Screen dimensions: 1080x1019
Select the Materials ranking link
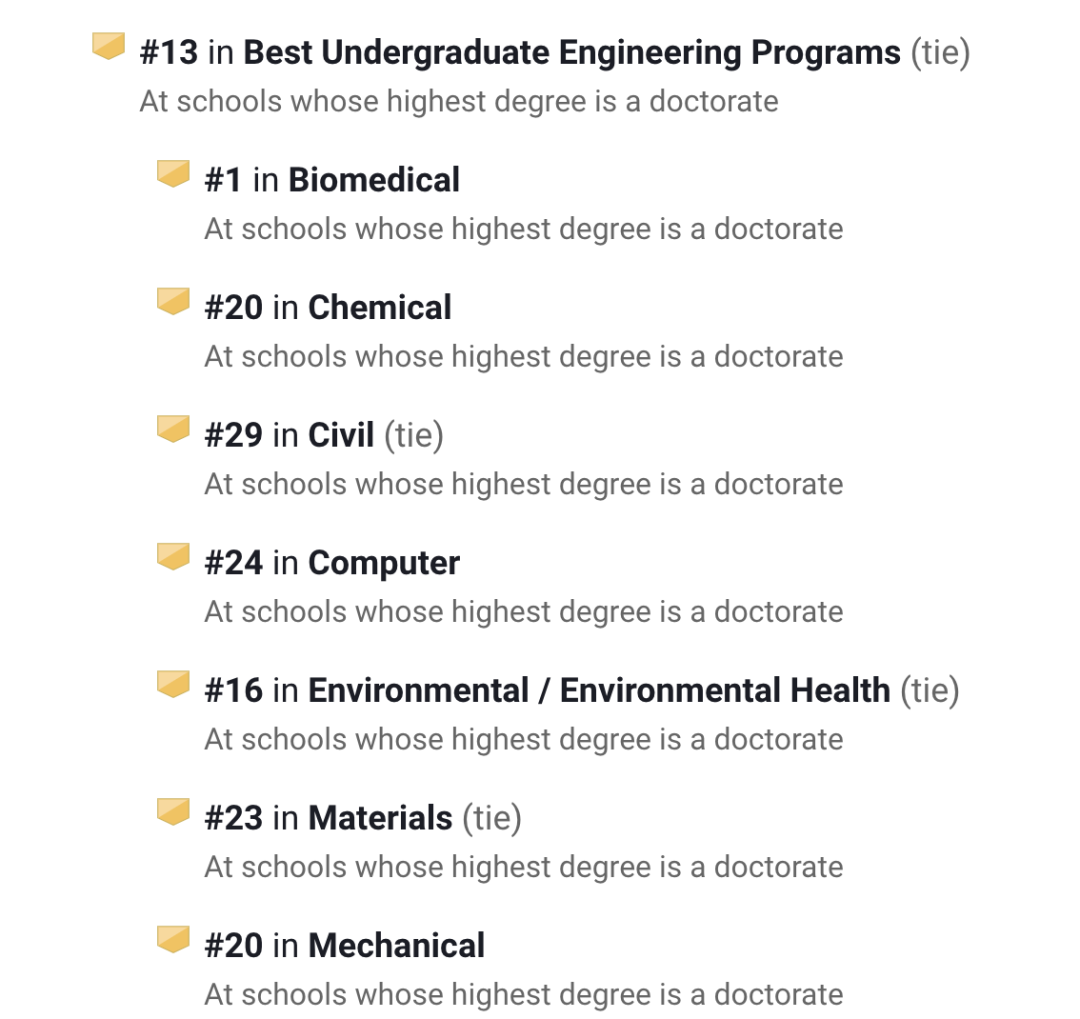[380, 818]
